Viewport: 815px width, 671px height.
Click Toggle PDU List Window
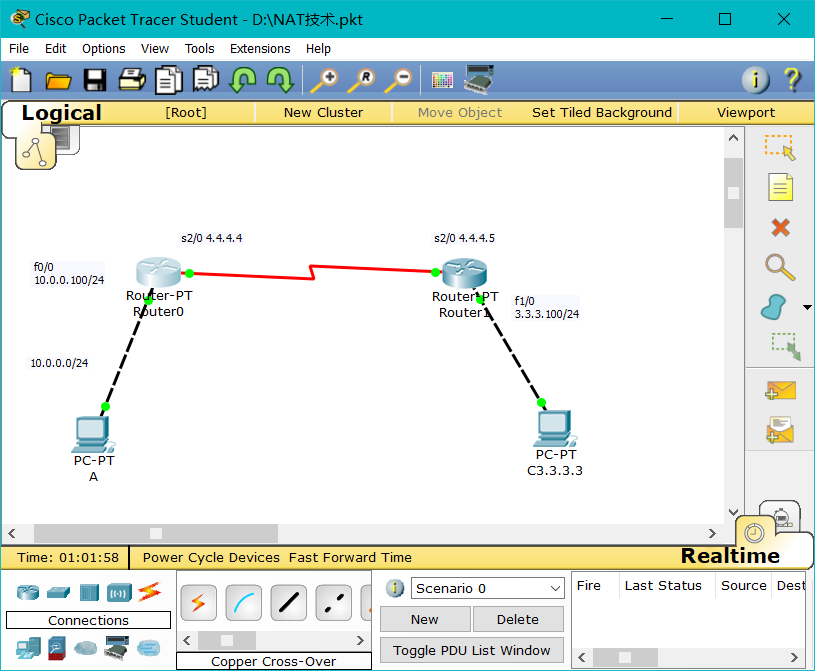click(x=472, y=650)
